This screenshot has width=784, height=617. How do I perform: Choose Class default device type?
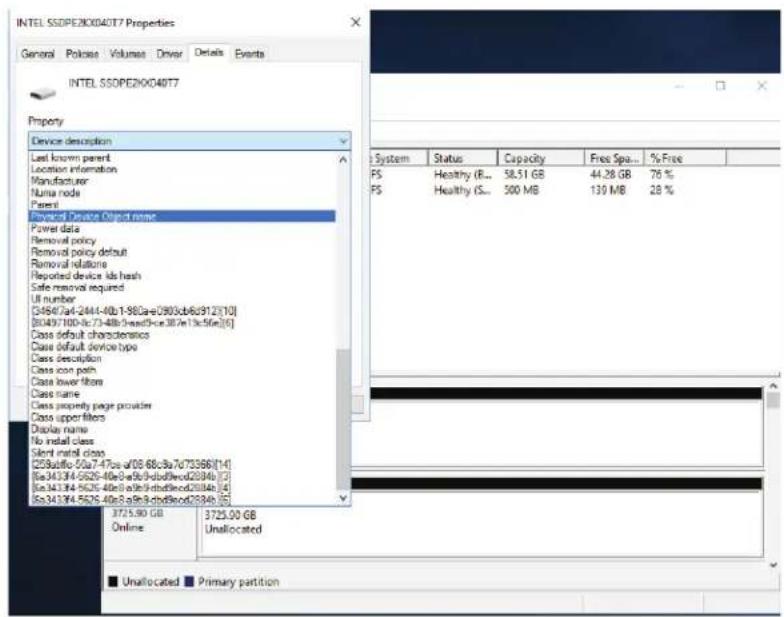[182, 346]
